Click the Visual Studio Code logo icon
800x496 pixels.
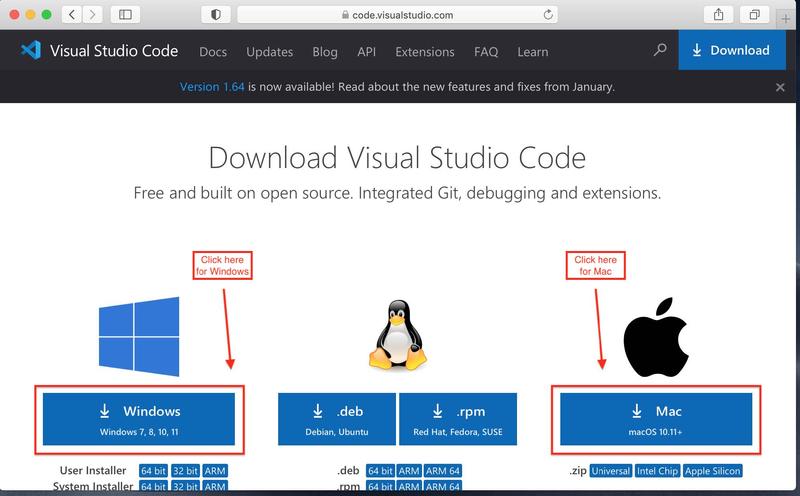coord(30,51)
